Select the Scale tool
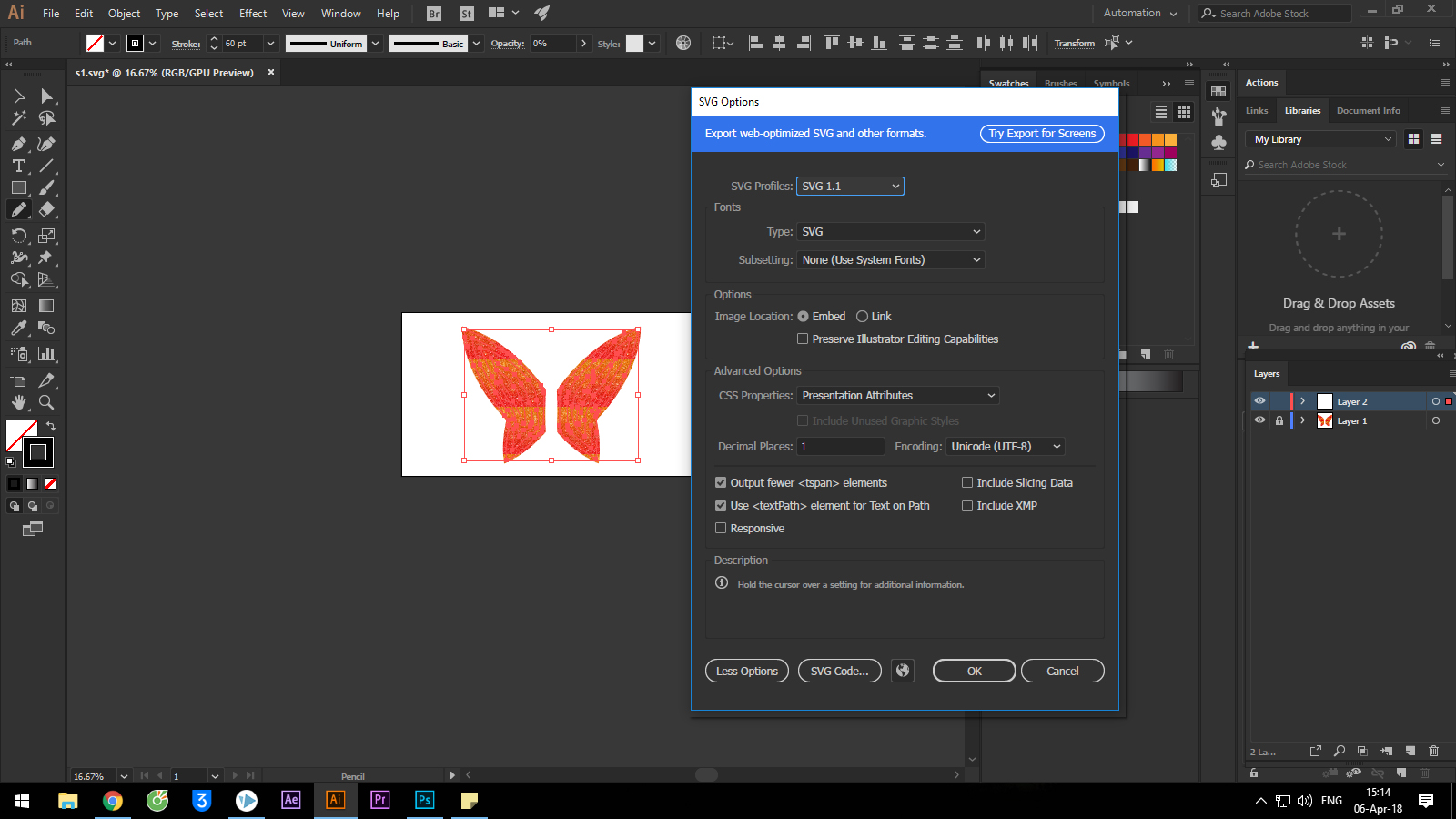Viewport: 1456px width, 819px height. tap(46, 236)
